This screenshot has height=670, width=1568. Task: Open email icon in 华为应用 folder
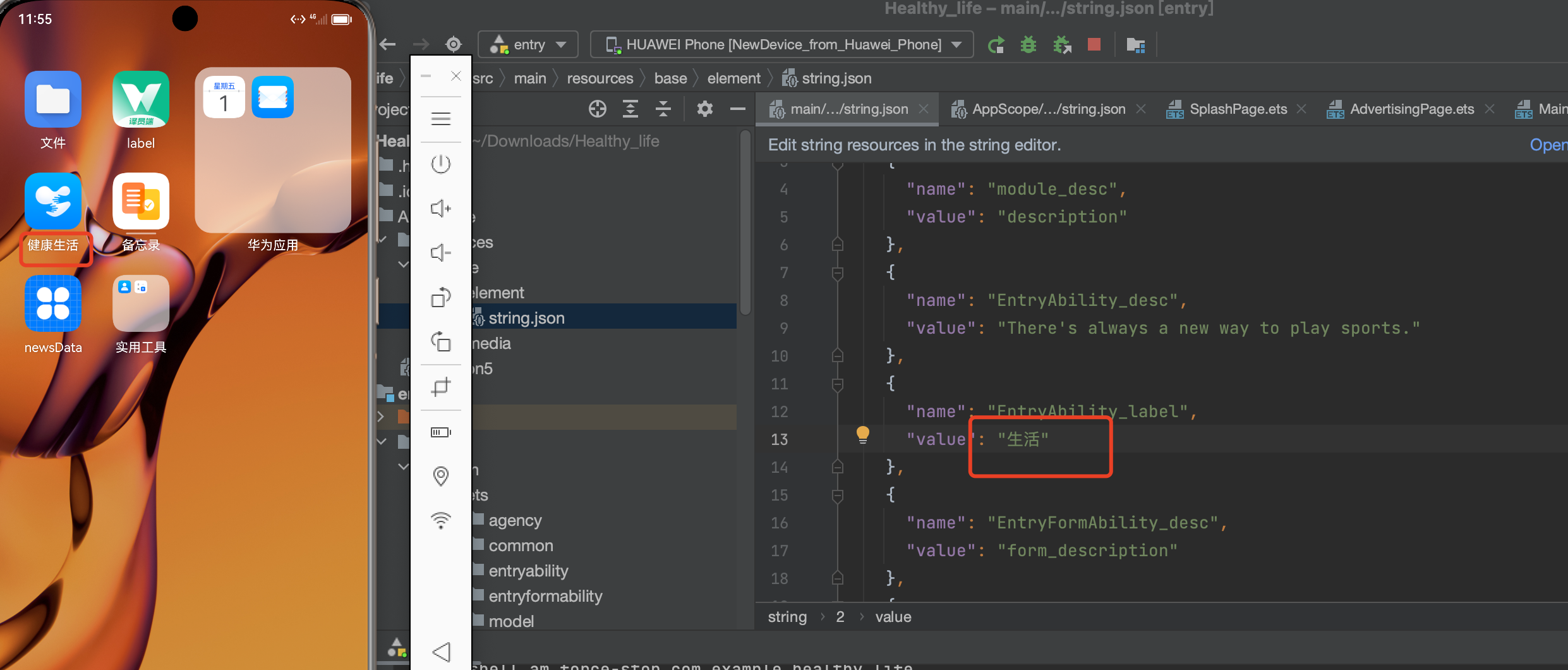272,97
